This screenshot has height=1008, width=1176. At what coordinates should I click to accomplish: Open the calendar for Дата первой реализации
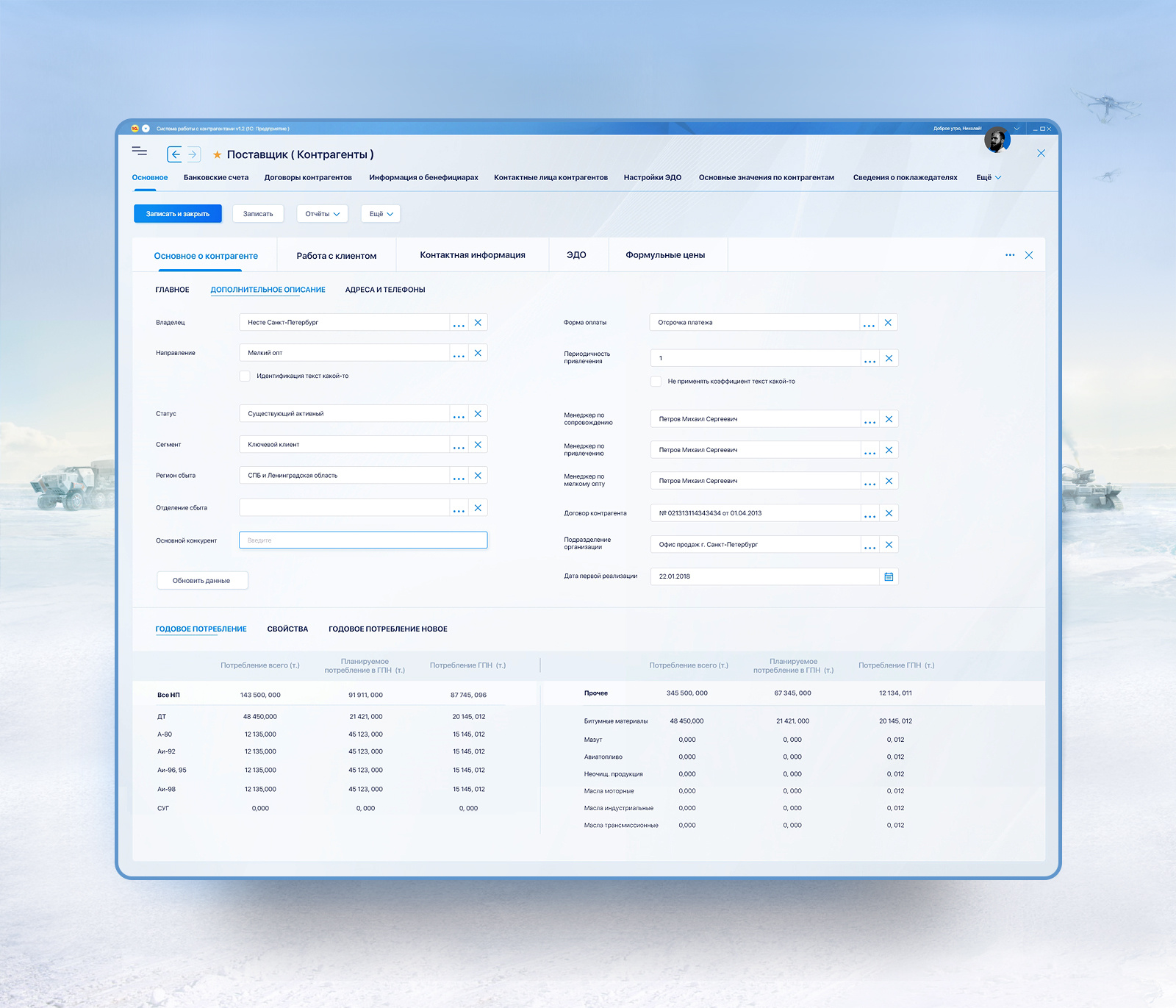[889, 576]
